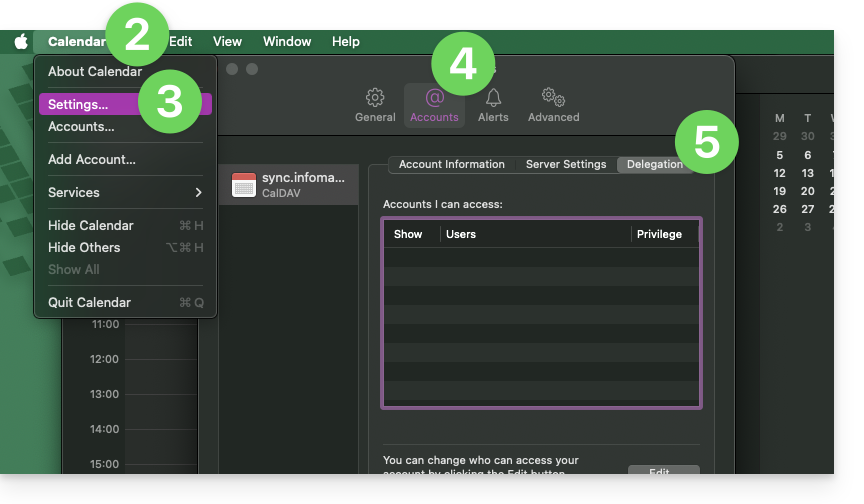Open the View menu in menu bar
Screen dimensions: 864x504
(x=227, y=42)
